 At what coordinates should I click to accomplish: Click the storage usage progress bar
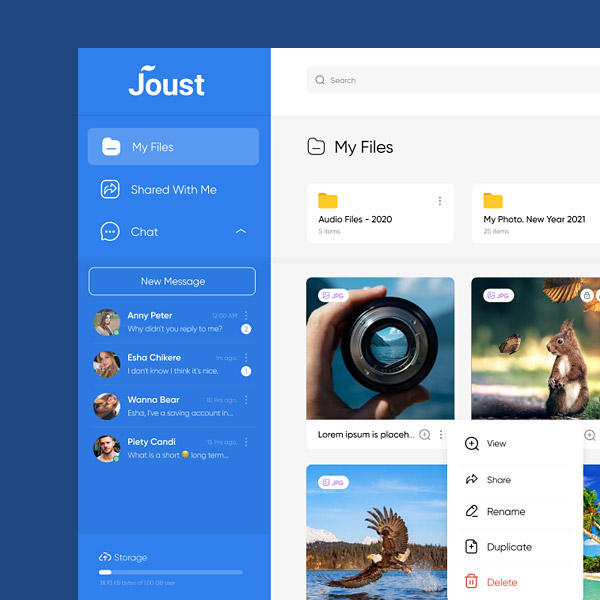[x=171, y=572]
